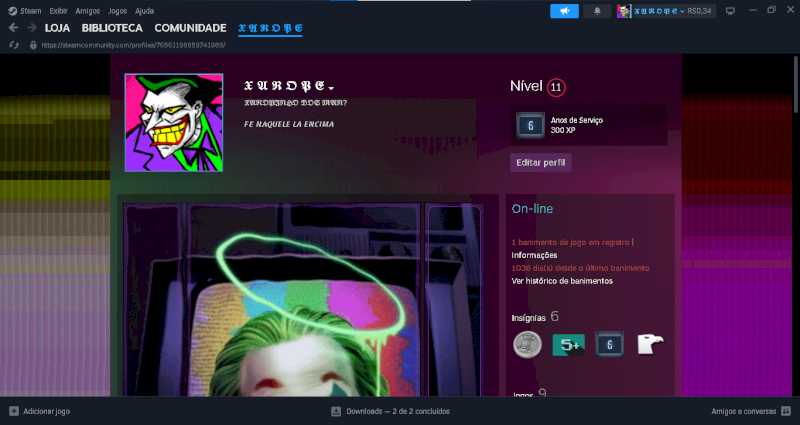Click the white eagle badge icon
The height and width of the screenshot is (425, 800).
[651, 344]
